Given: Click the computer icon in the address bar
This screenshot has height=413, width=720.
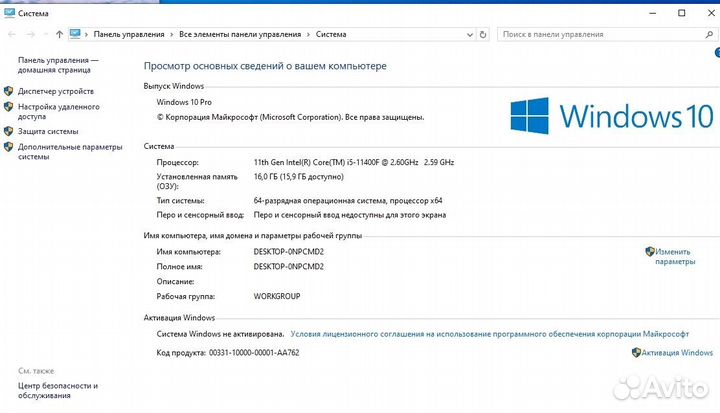Looking at the screenshot, I should coord(75,34).
